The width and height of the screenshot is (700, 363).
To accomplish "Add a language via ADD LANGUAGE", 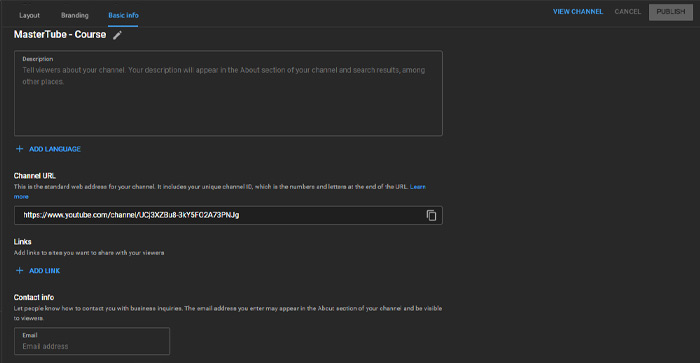I will tap(55, 149).
